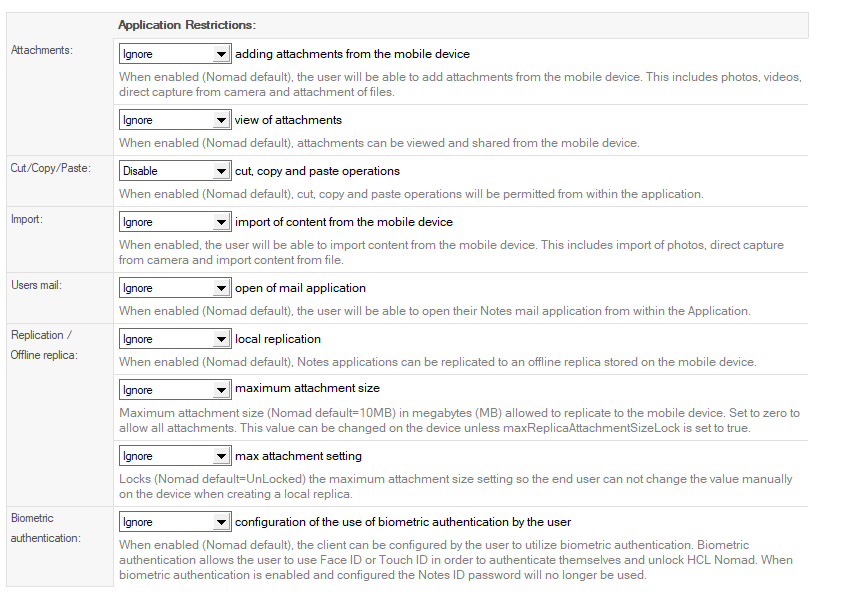Click the 'max attachment setting' option text
The width and height of the screenshot is (859, 596).
tap(298, 456)
